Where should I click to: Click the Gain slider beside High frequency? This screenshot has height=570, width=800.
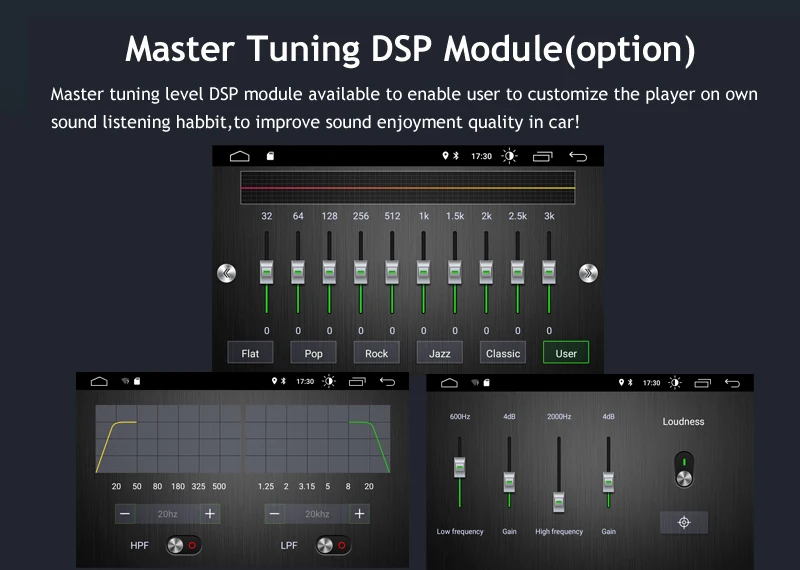(x=608, y=482)
